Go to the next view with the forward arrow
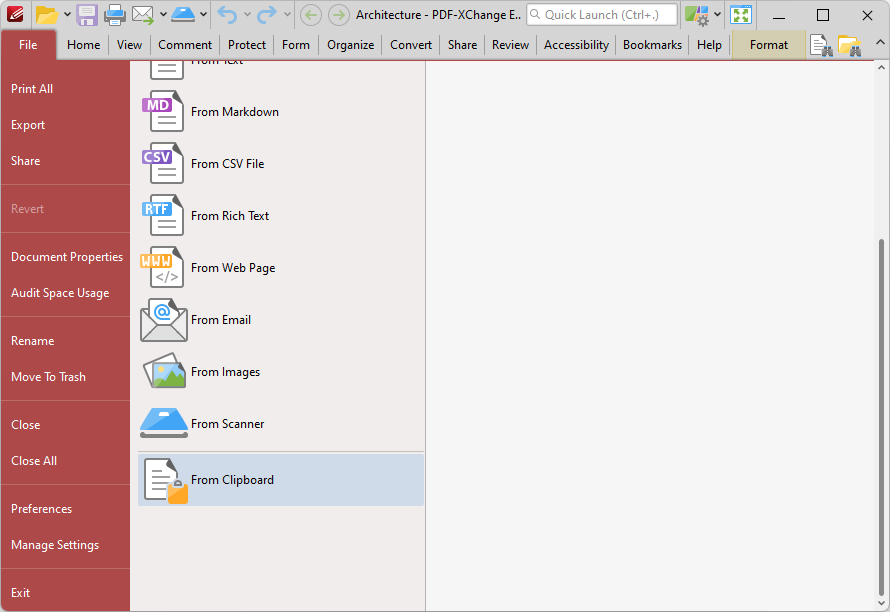This screenshot has width=890, height=612. point(339,15)
